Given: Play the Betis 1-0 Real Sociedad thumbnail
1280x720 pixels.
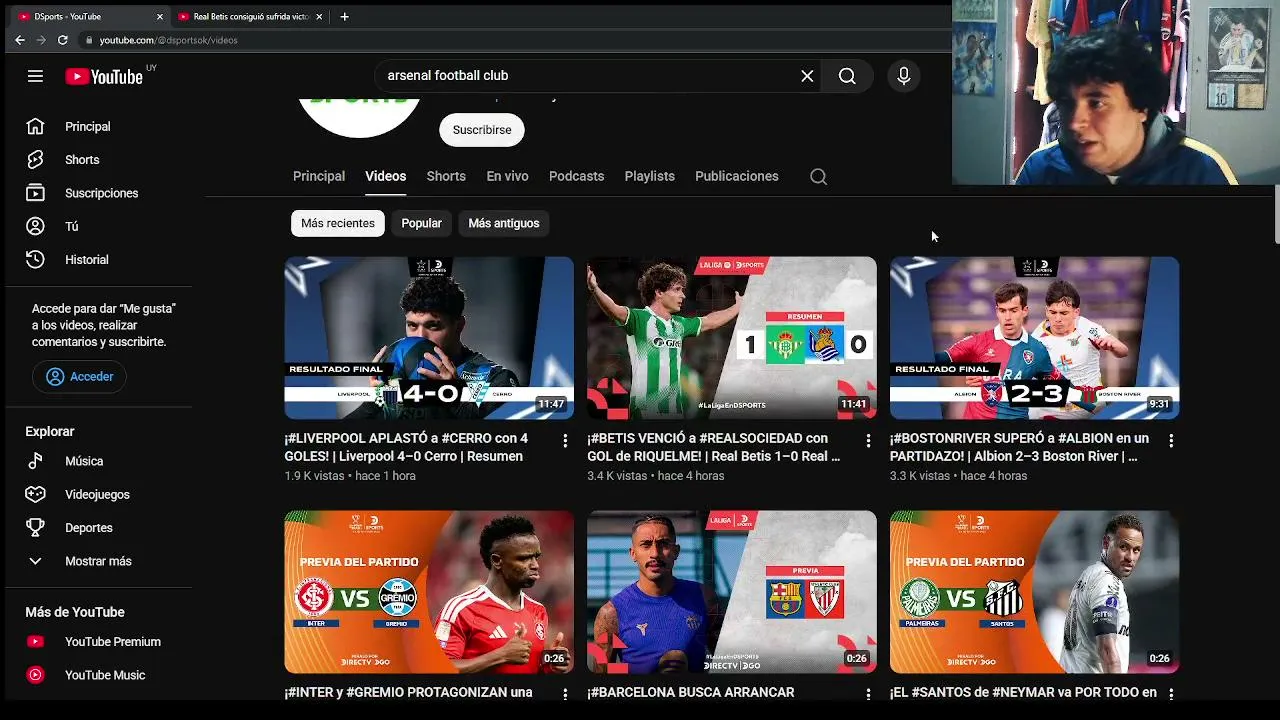Looking at the screenshot, I should pyautogui.click(x=732, y=338).
